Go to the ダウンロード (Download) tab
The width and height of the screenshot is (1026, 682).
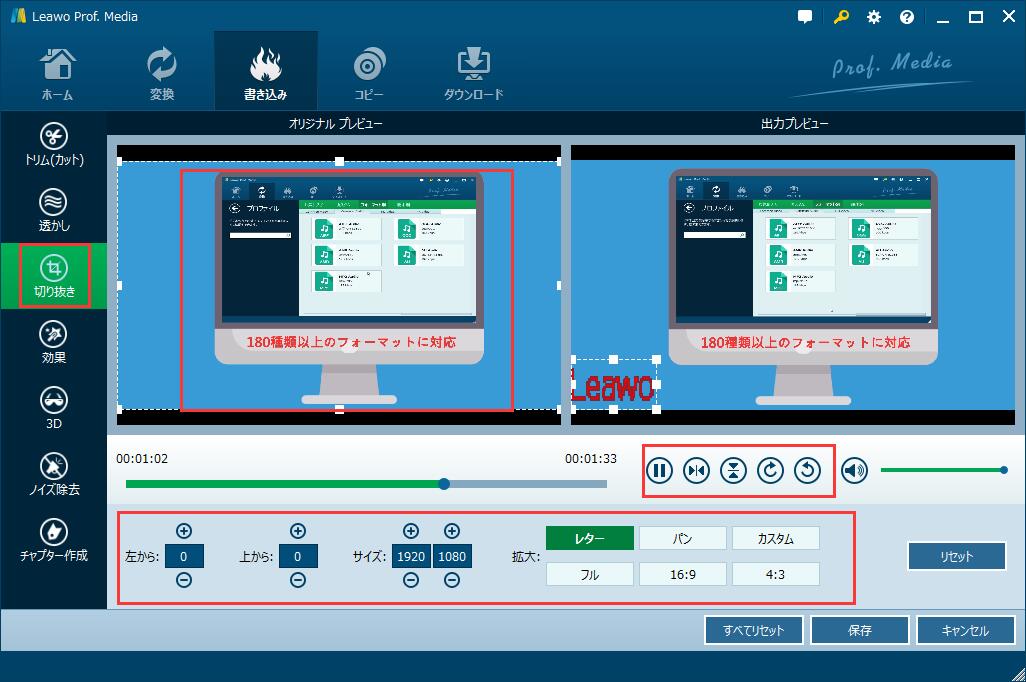[474, 73]
